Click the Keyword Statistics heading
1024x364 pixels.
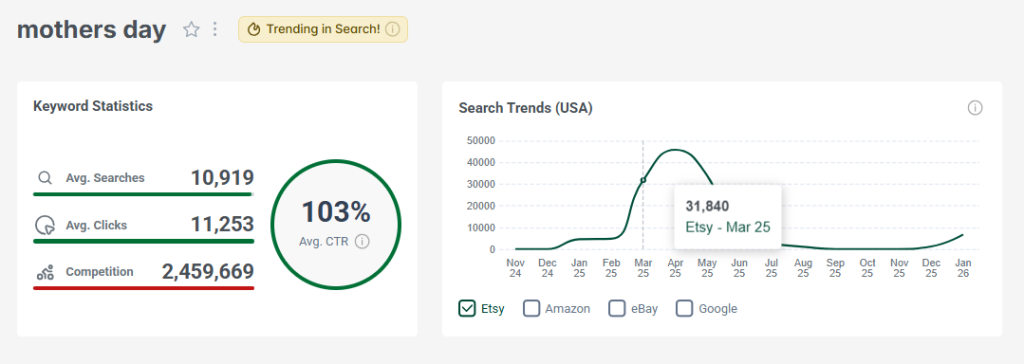(x=93, y=106)
